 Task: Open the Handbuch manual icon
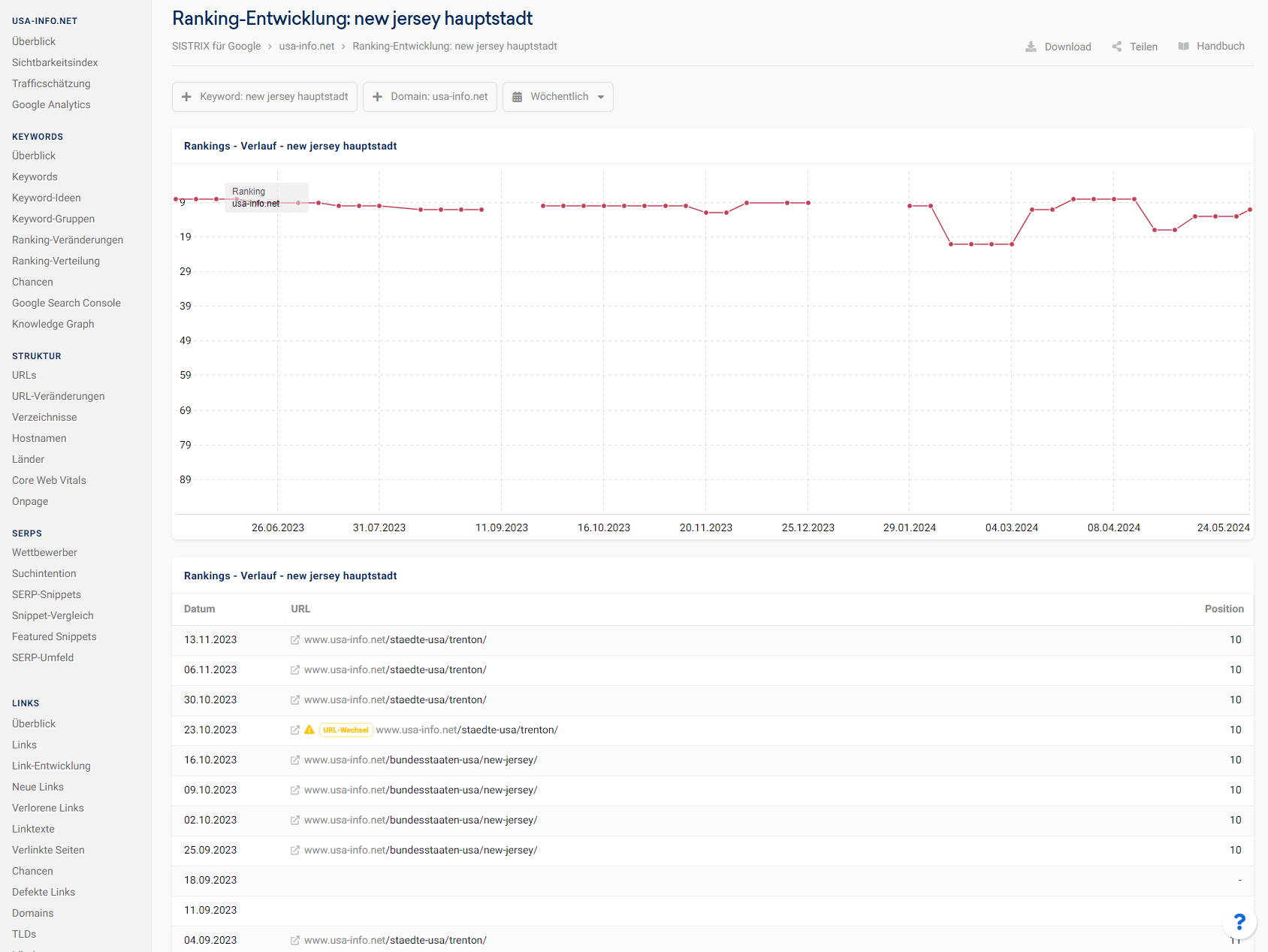[x=1184, y=46]
